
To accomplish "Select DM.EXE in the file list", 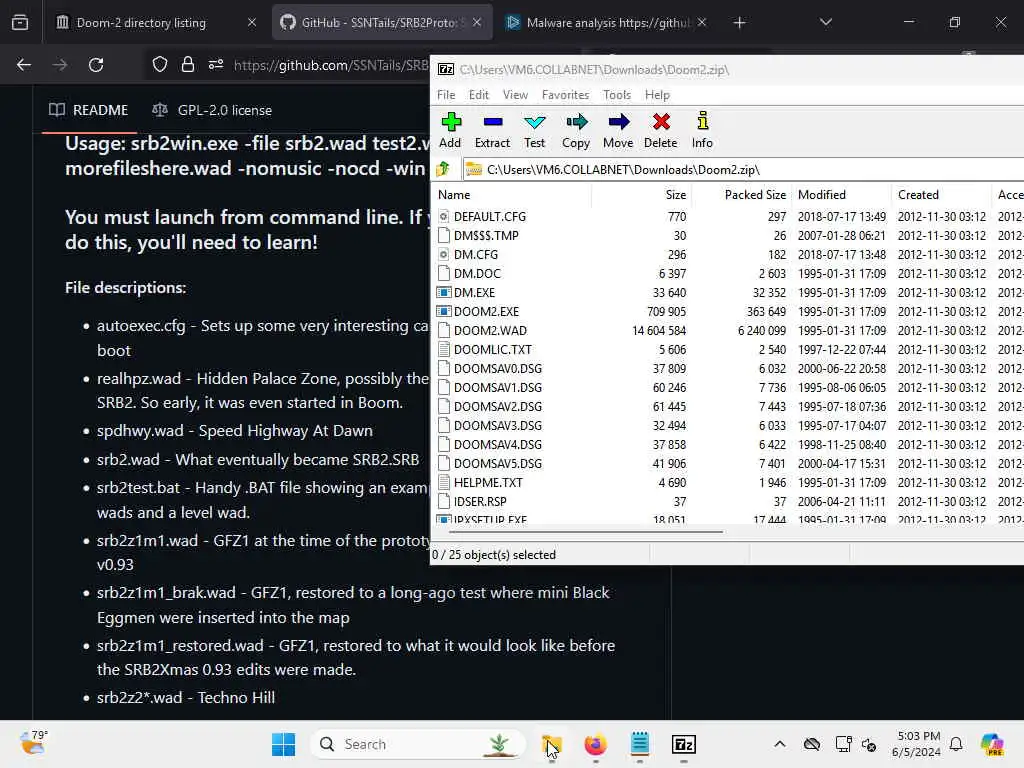I will 727,292.
